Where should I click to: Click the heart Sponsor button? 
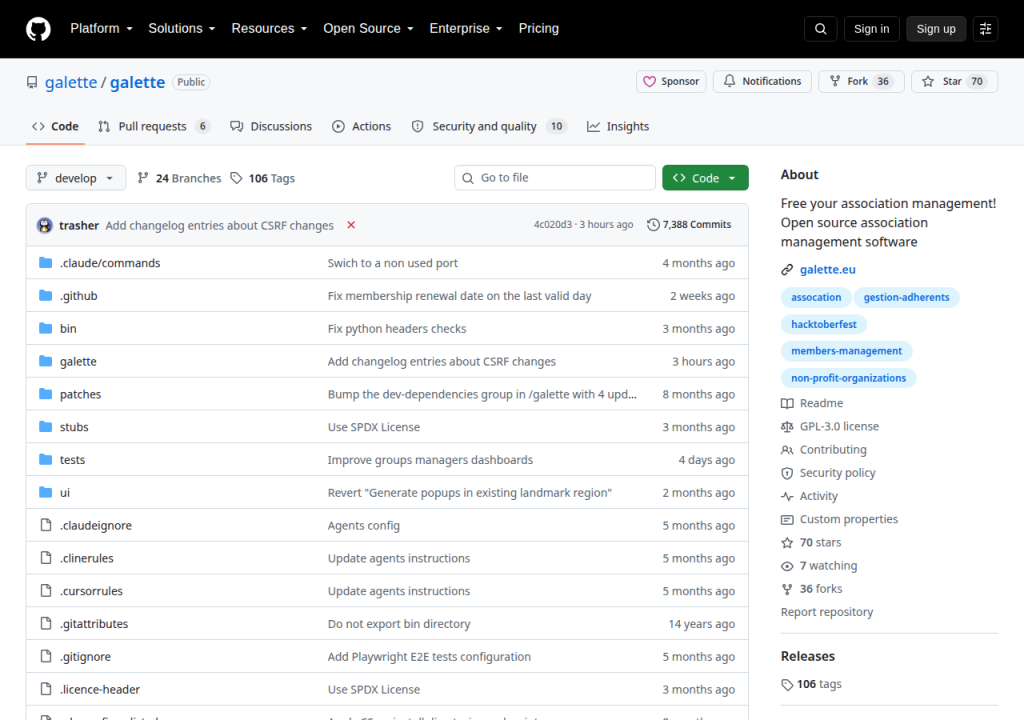(x=671, y=82)
